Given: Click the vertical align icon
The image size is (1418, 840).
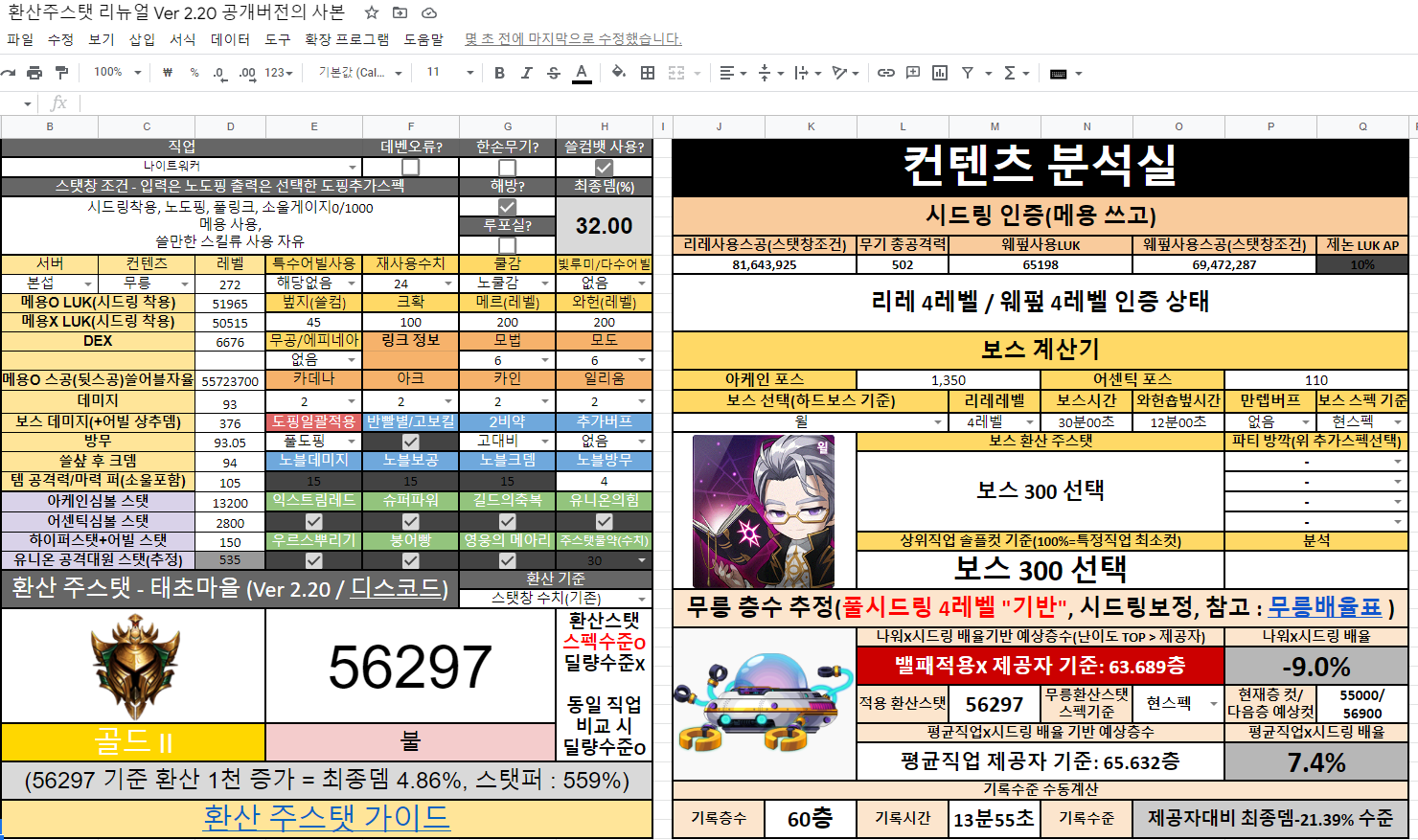Looking at the screenshot, I should tap(765, 73).
